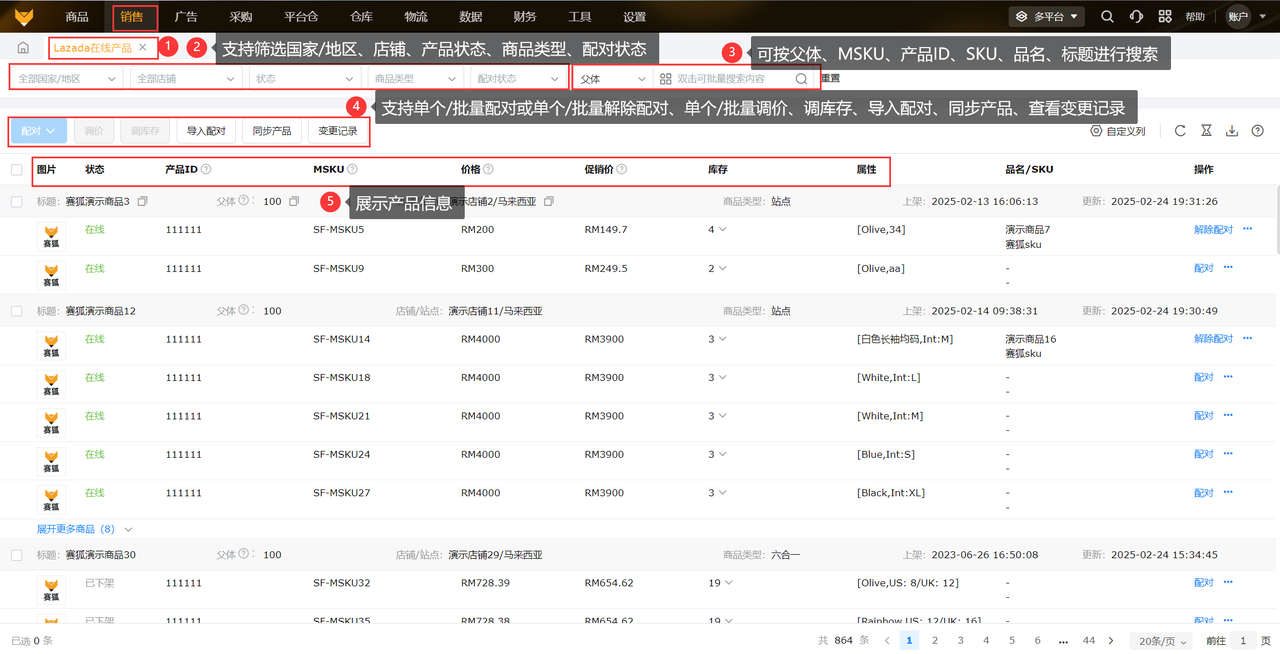
Task: Open the 仓库 menu
Action: 362,17
